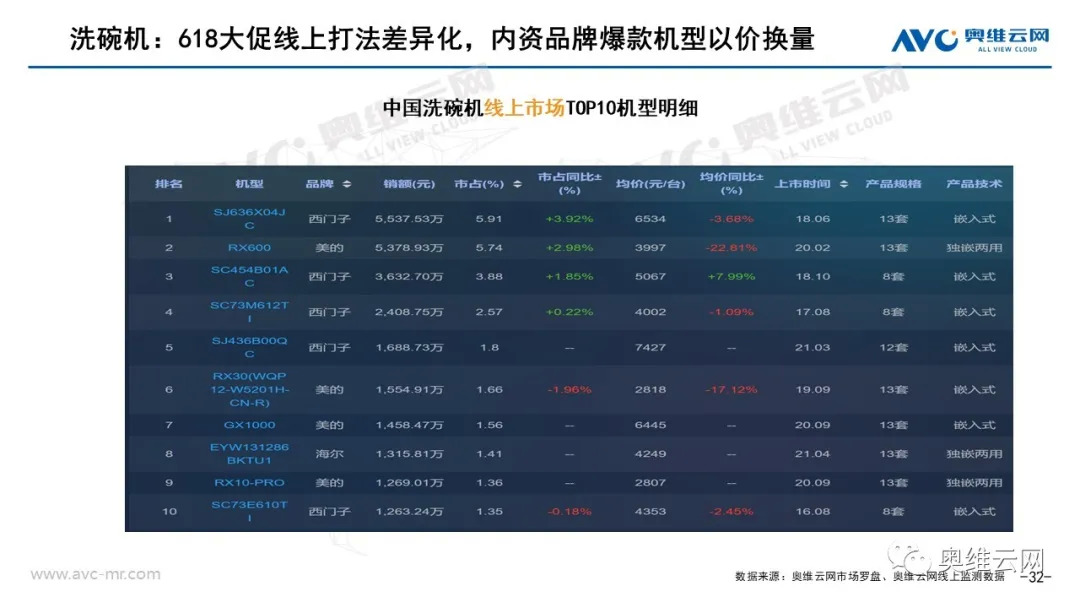1080x608 pixels.
Task: Open model link RX600
Action: point(249,247)
